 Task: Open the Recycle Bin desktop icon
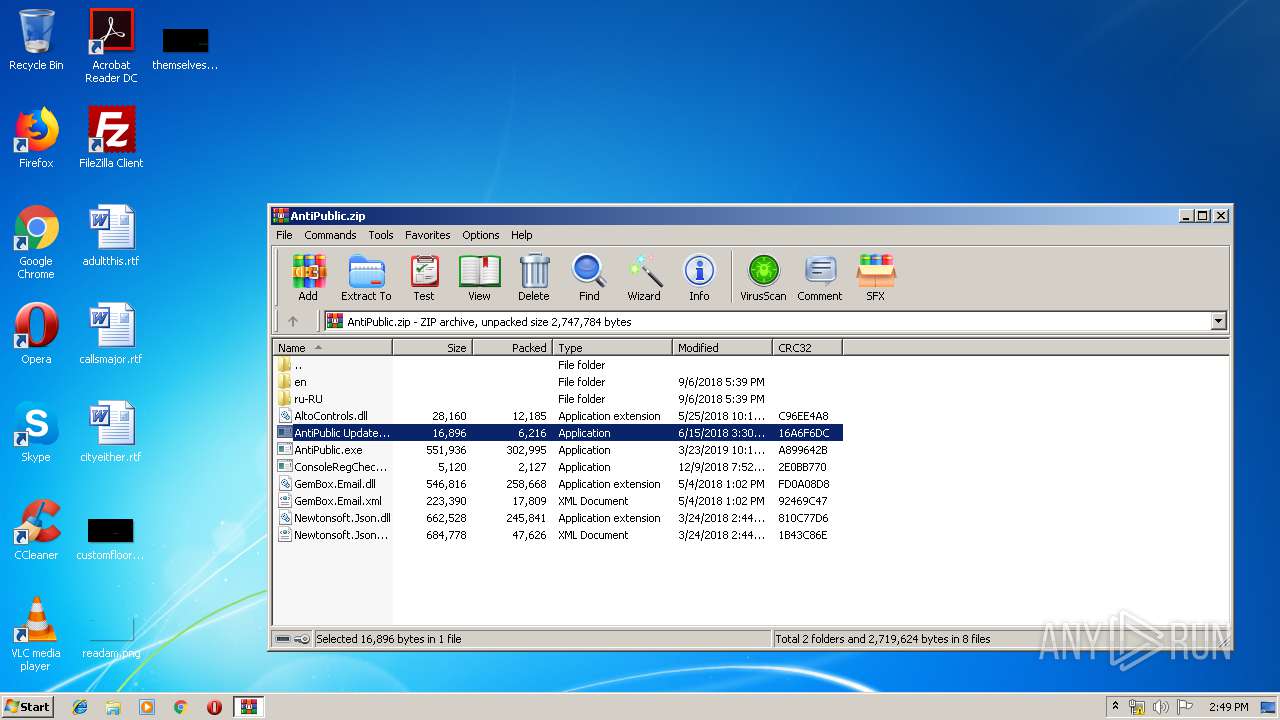tap(36, 40)
